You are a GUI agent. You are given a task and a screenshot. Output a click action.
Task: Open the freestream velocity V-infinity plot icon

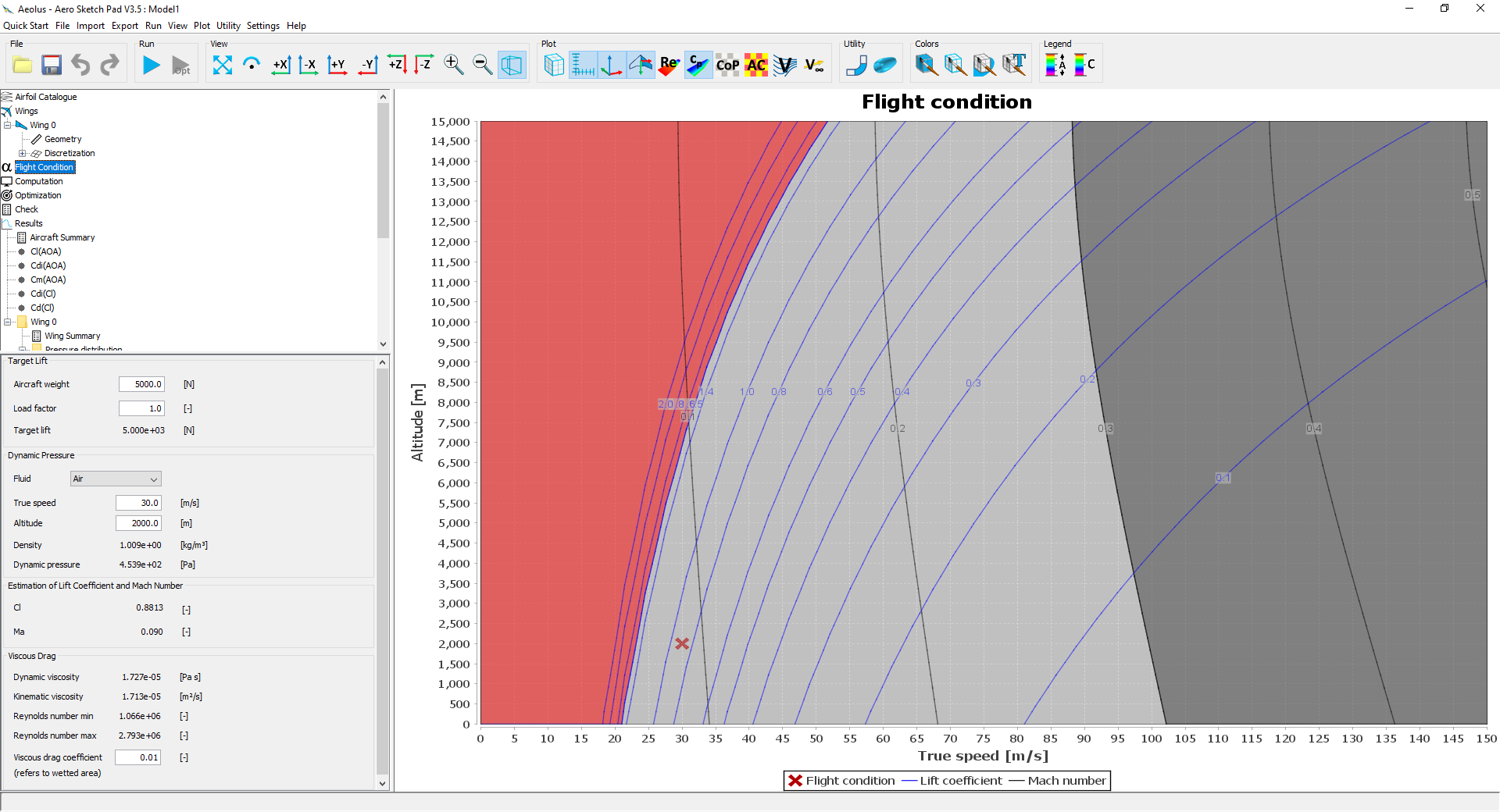[815, 65]
